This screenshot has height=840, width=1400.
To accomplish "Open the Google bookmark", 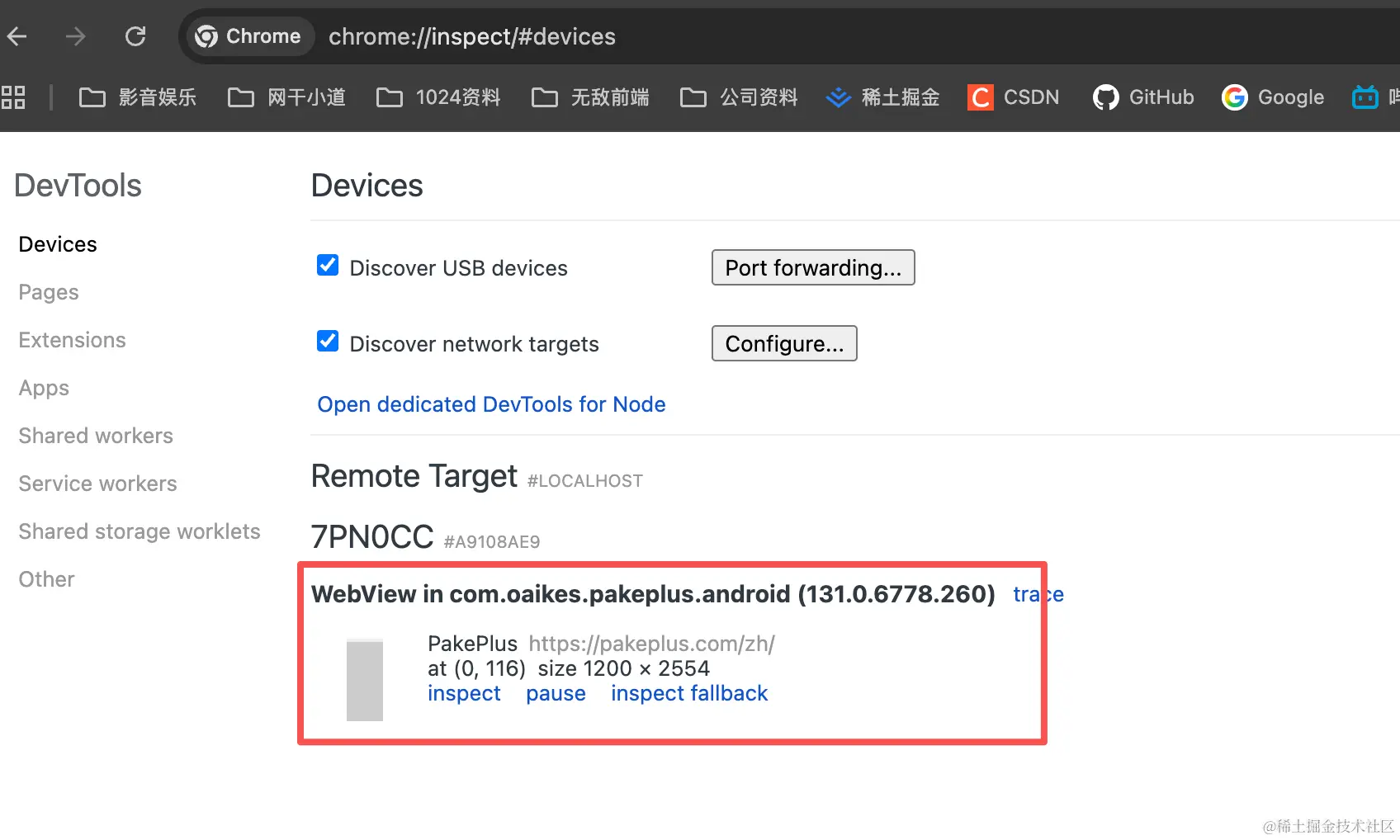I will 1273,97.
